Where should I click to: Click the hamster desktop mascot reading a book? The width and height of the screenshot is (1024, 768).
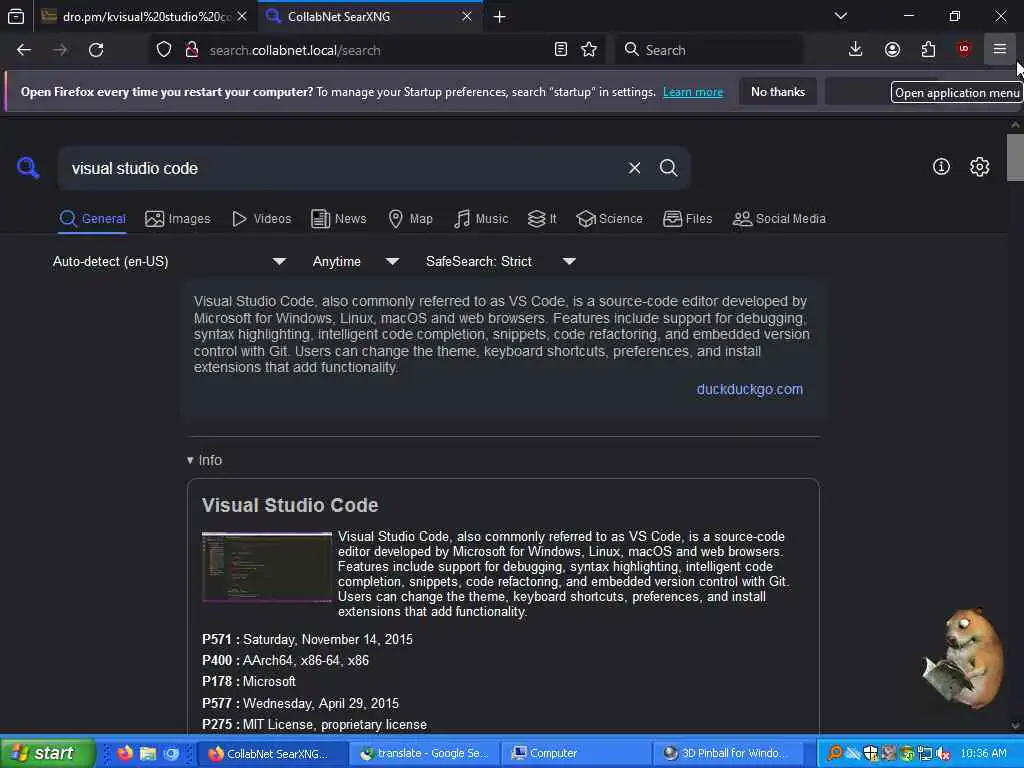click(963, 658)
